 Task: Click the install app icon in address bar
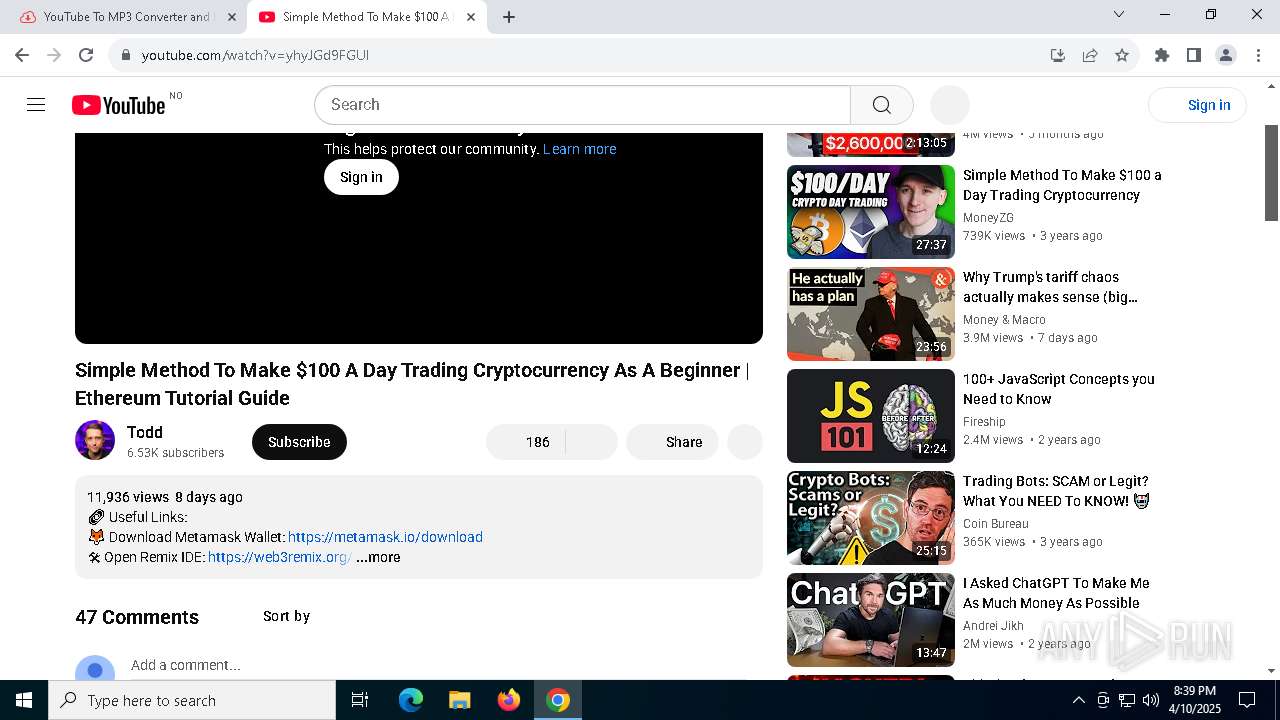tap(1058, 55)
